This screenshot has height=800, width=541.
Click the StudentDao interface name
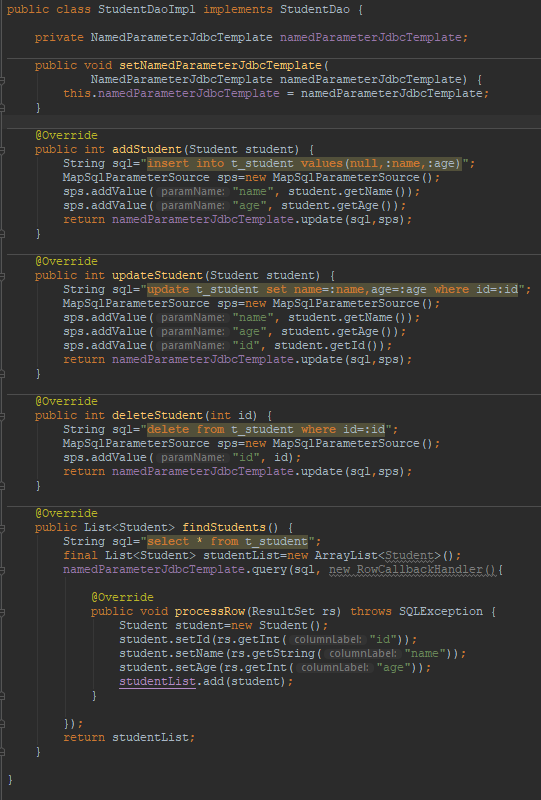(314, 9)
